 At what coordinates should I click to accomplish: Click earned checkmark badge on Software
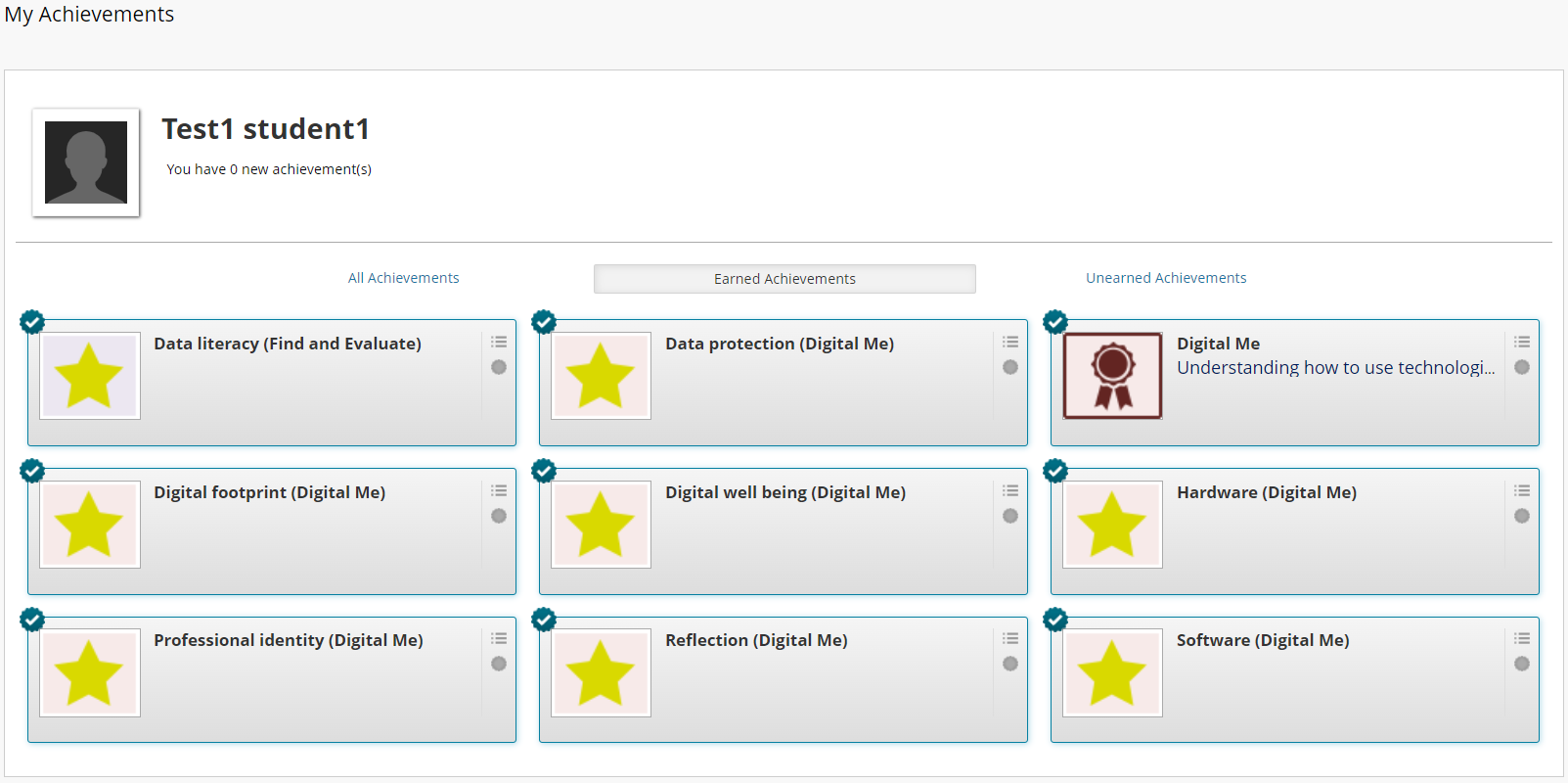pyautogui.click(x=1055, y=620)
